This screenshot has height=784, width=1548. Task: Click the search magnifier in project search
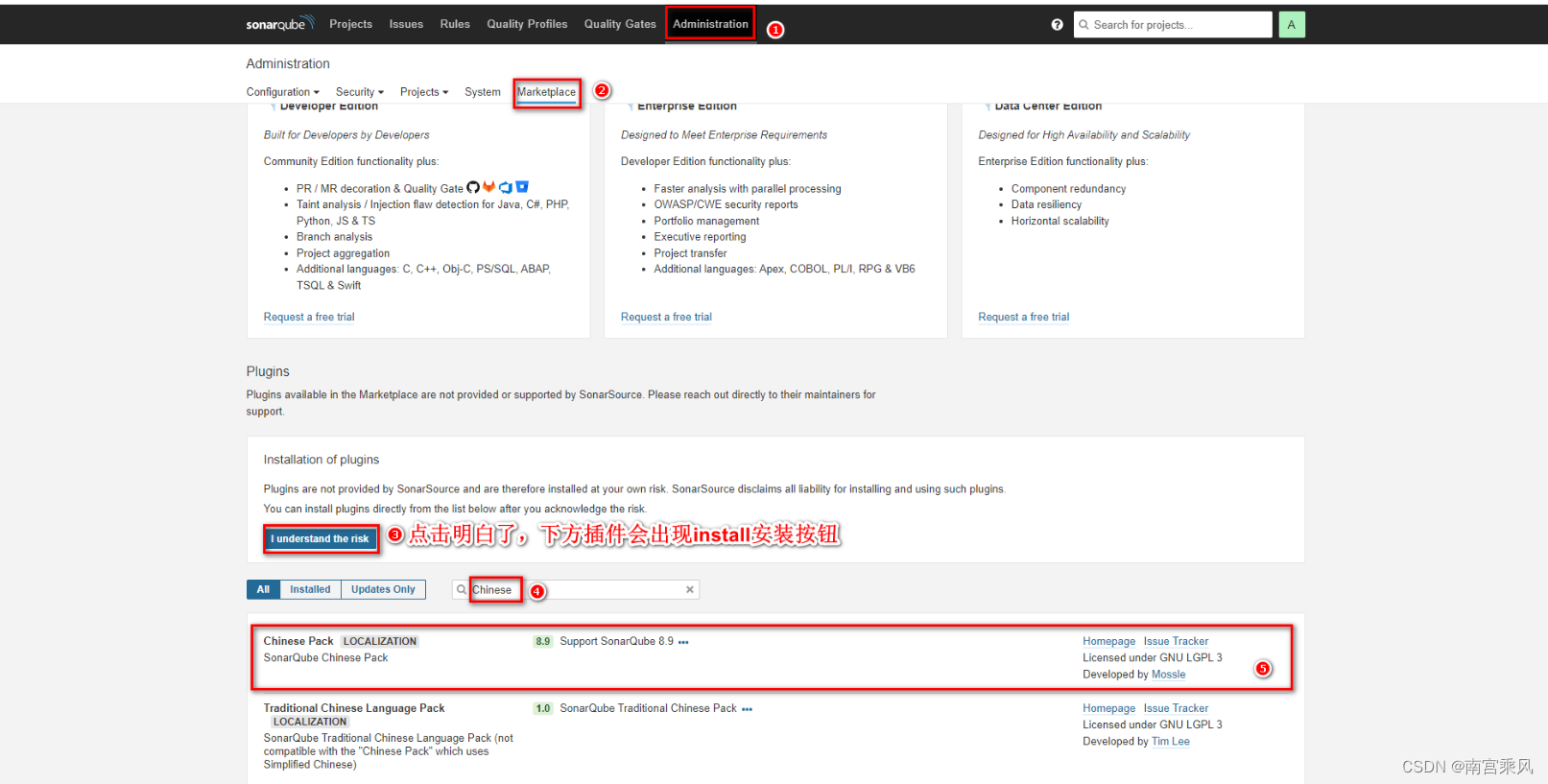[x=1084, y=25]
